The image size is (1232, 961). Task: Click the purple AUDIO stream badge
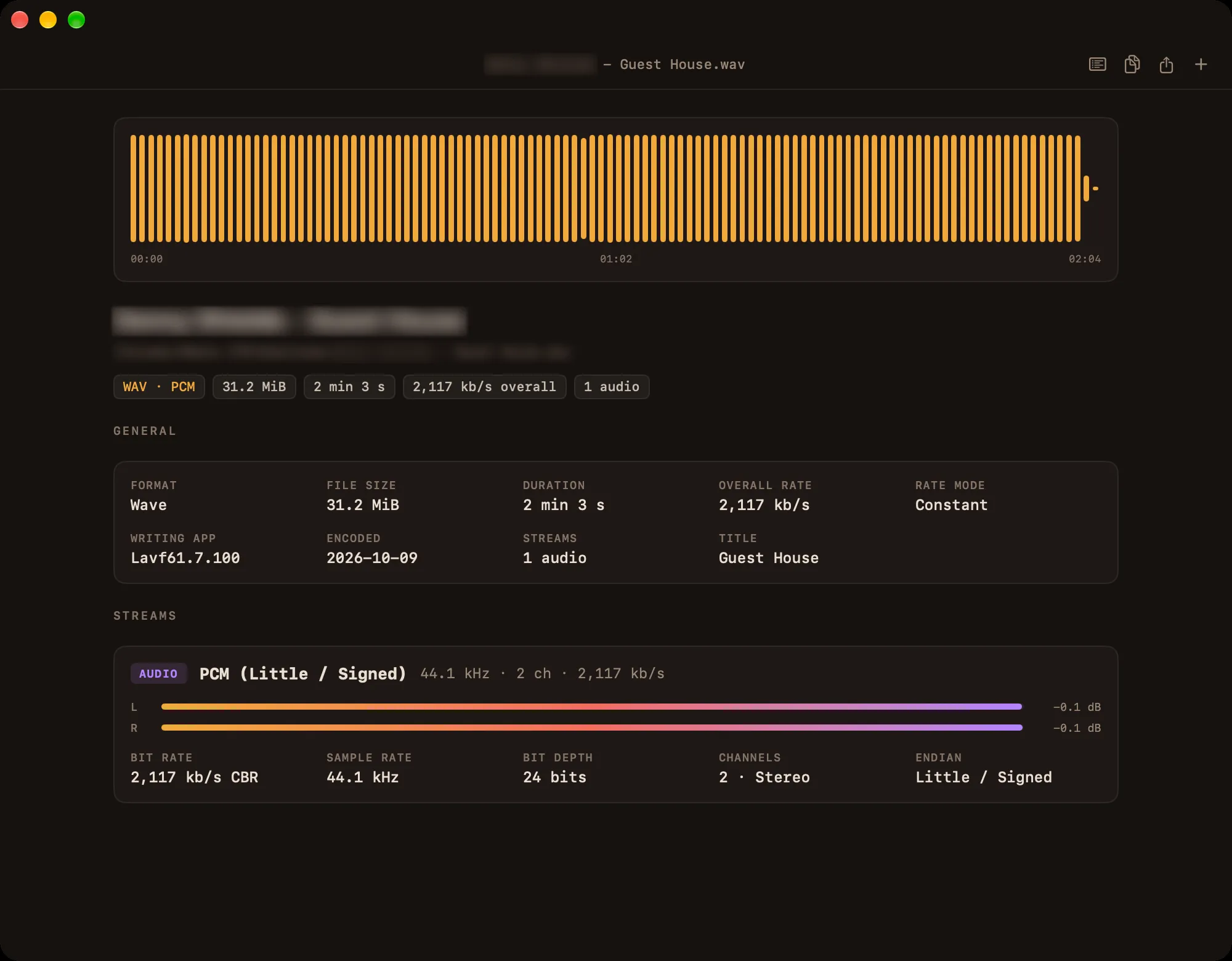tap(158, 674)
